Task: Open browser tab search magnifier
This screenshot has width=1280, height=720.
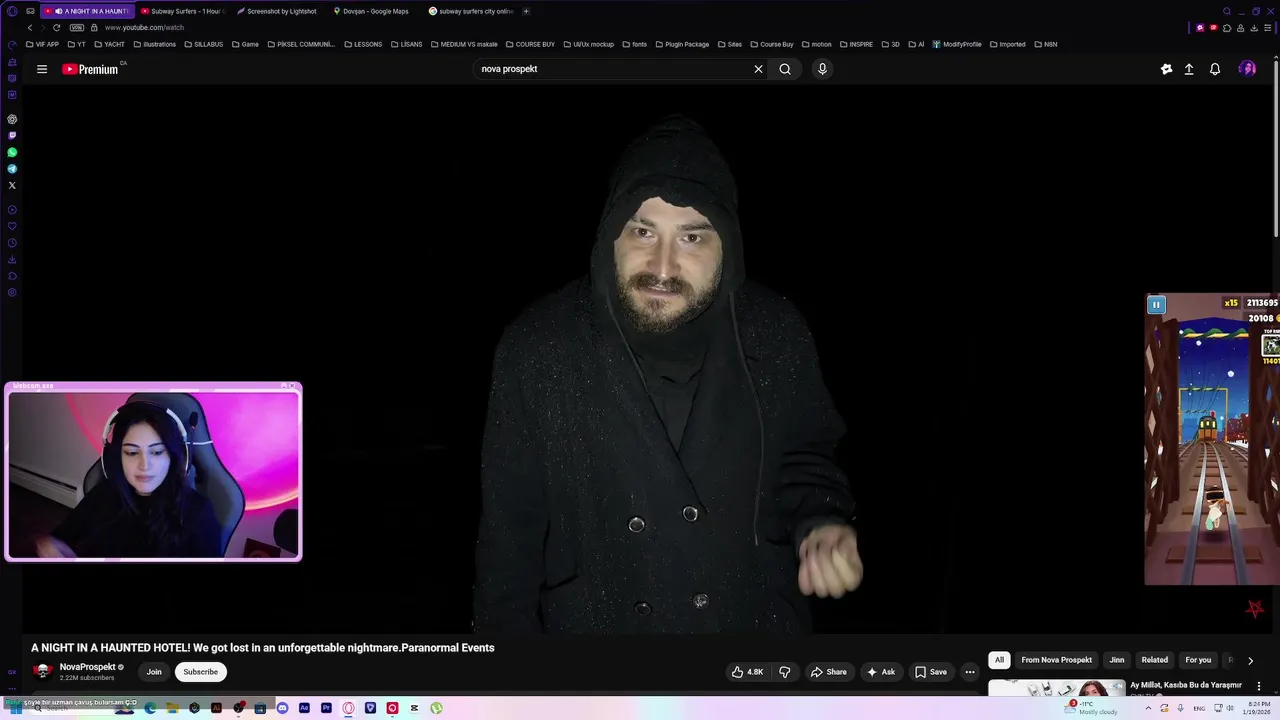Action: (1227, 11)
